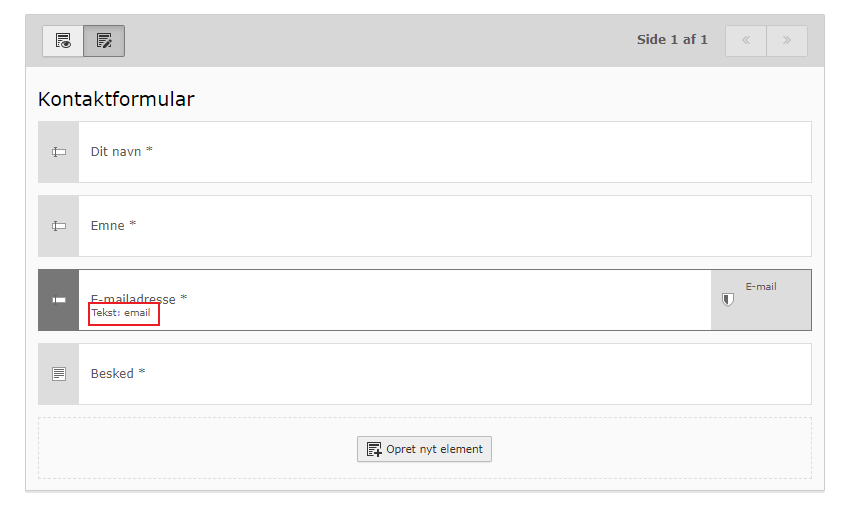Screen dimensions: 846x517
Task: Click the dashed new element area
Action: (x=200, y=448)
